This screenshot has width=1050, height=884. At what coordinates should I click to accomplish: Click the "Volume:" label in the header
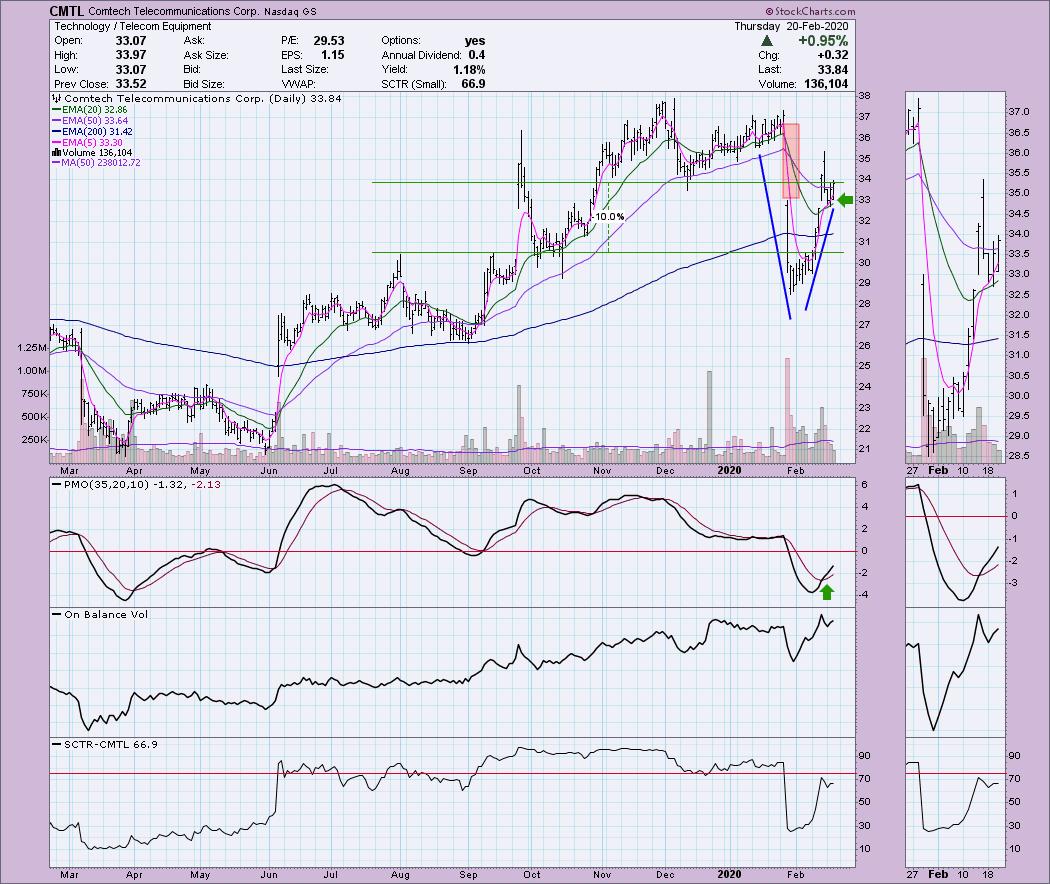(777, 84)
